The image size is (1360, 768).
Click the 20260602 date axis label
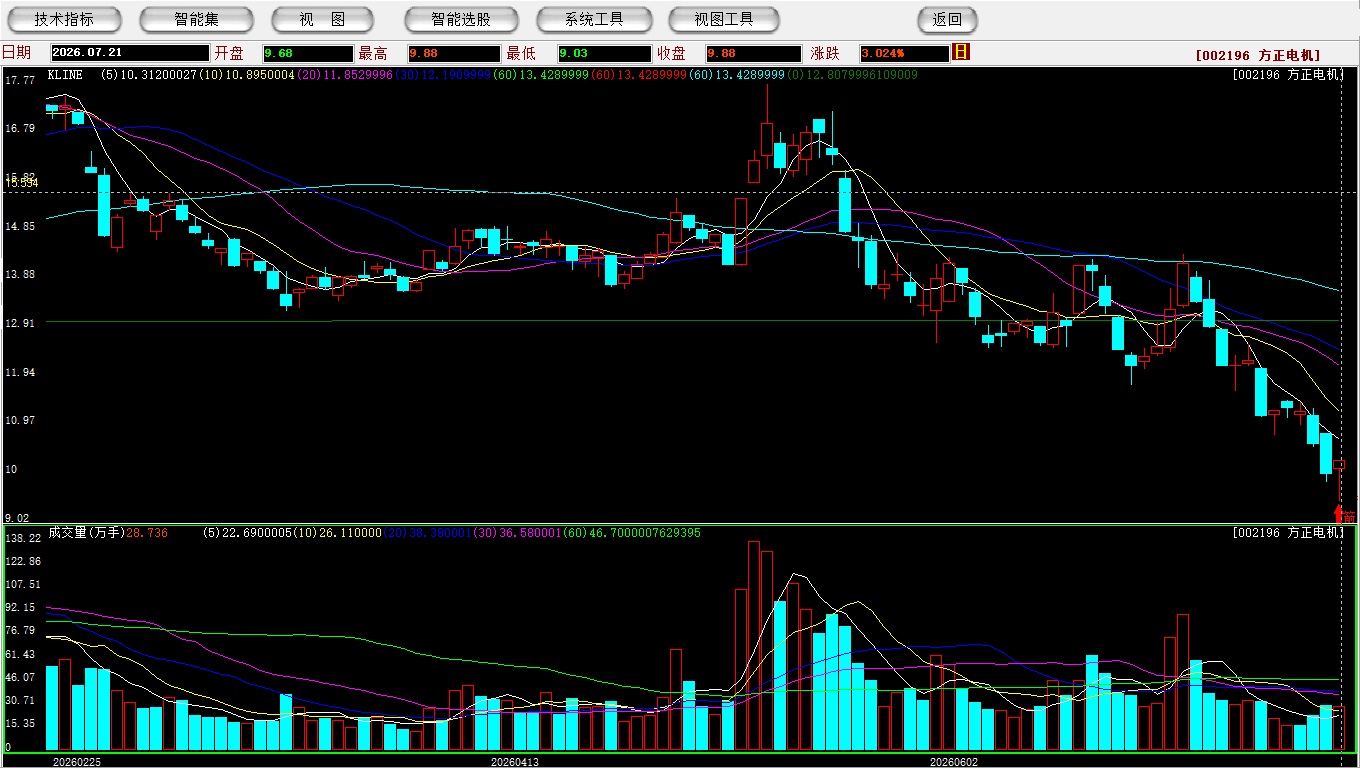coord(954,762)
